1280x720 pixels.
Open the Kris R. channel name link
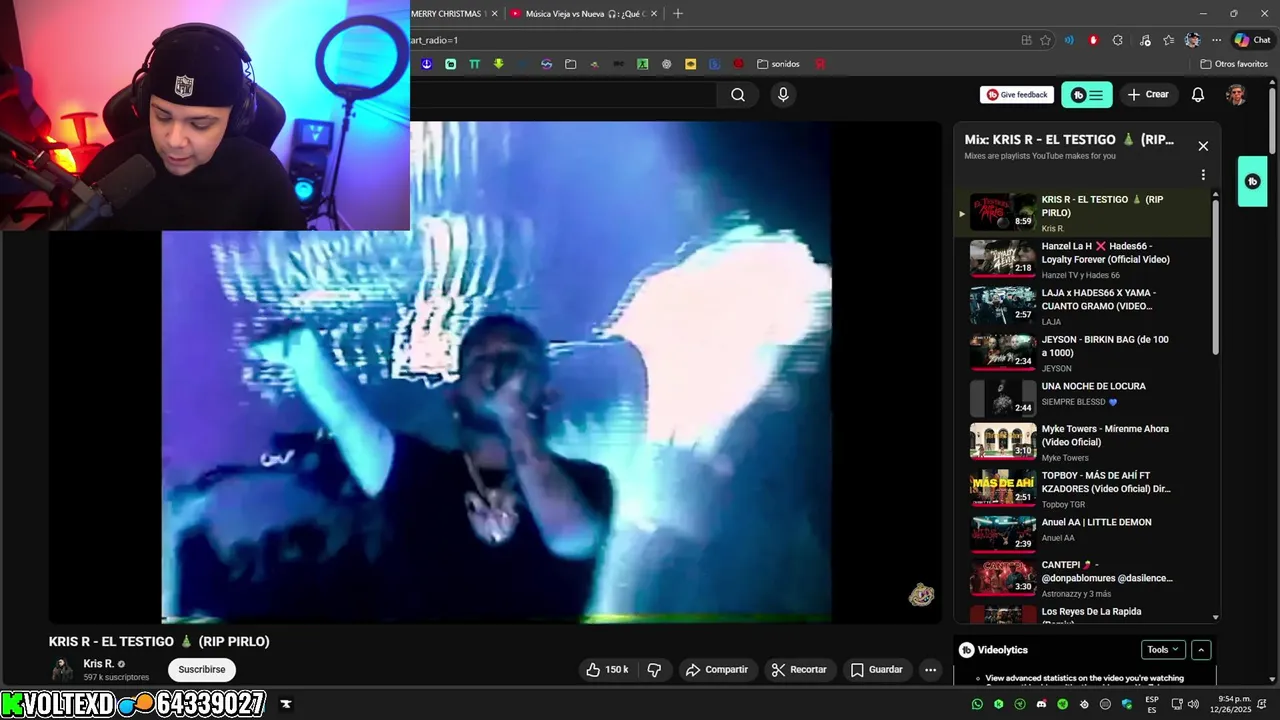pyautogui.click(x=98, y=664)
